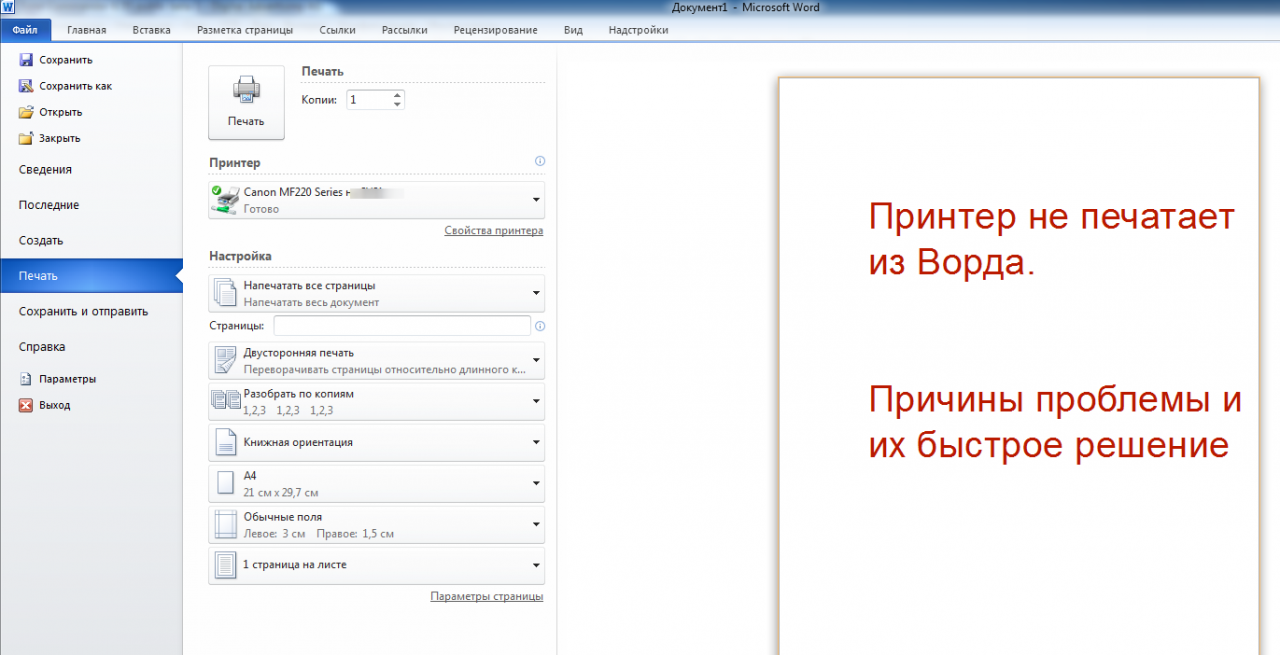Click the Открыть folder icon
Viewport: 1280px width, 655px height.
pos(28,112)
